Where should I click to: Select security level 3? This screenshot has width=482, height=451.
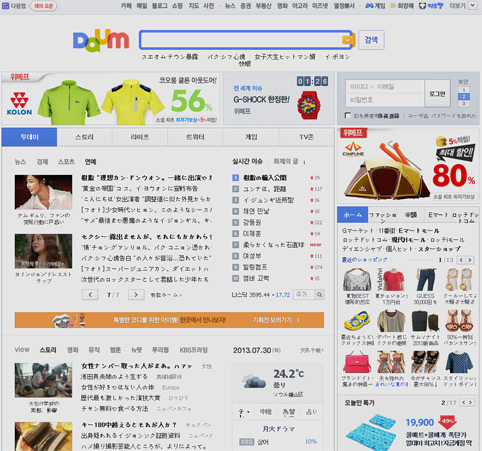coord(463,103)
